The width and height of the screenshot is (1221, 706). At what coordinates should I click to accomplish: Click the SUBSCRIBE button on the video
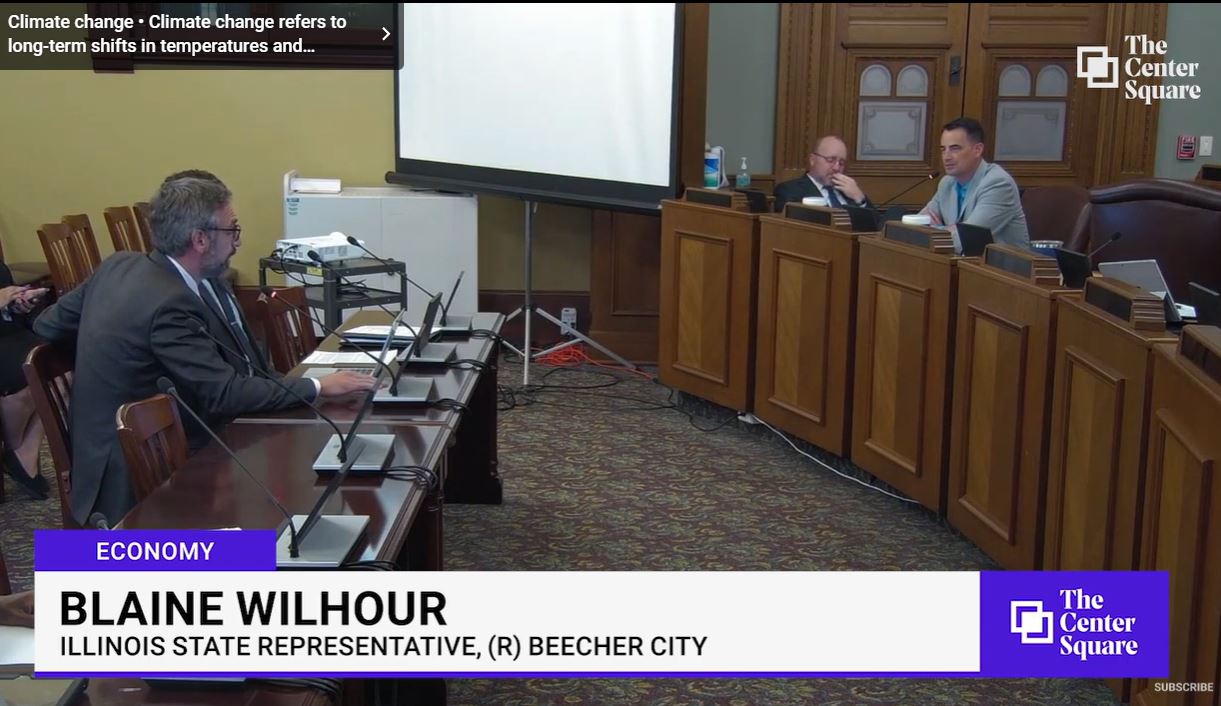pos(1183,687)
